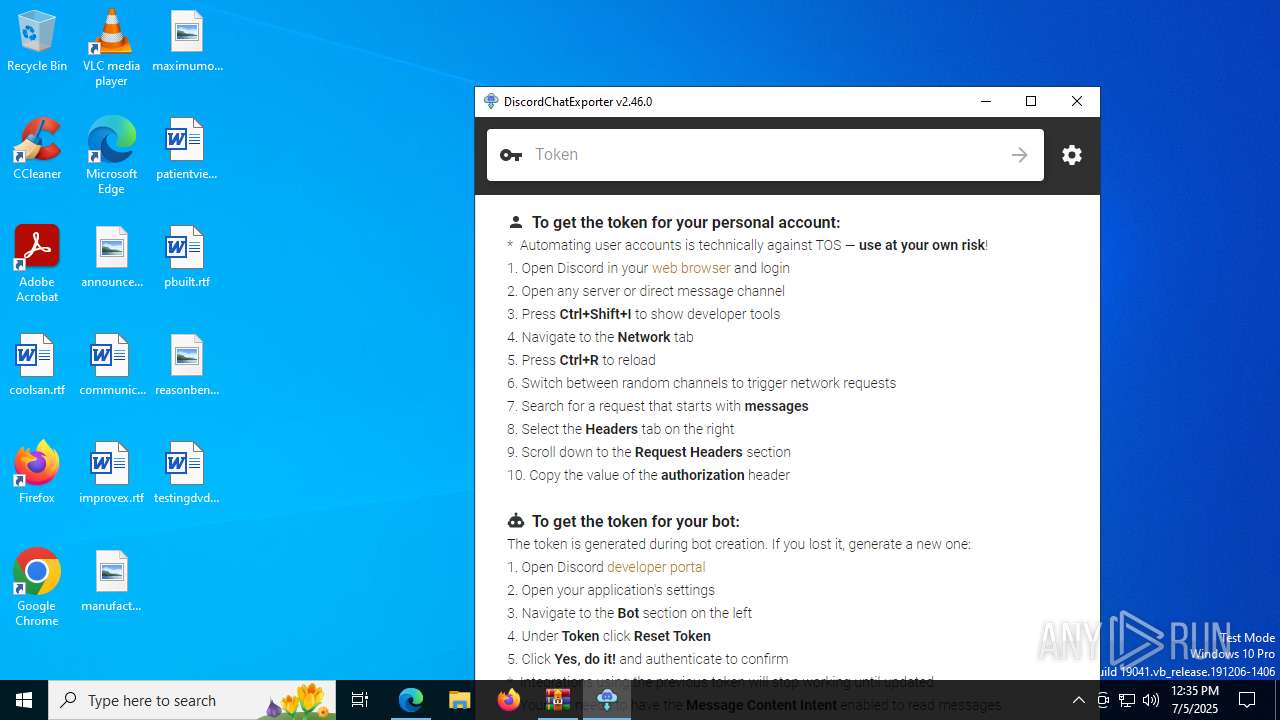Viewport: 1280px width, 720px height.
Task: Click the DiscordChatExporter v2.46.0 title text
Action: click(x=578, y=101)
